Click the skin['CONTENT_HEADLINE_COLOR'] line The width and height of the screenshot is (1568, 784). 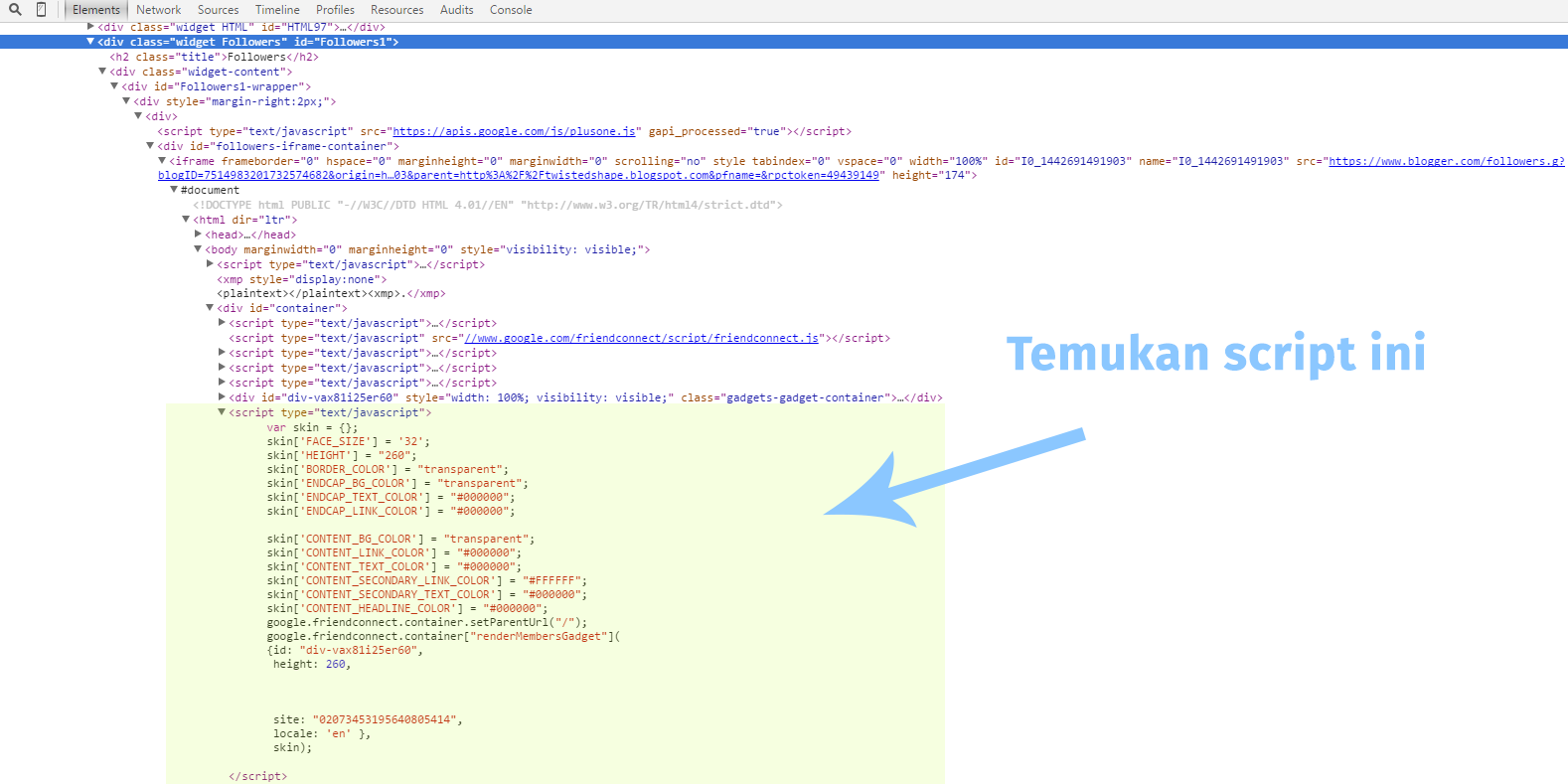(406, 608)
